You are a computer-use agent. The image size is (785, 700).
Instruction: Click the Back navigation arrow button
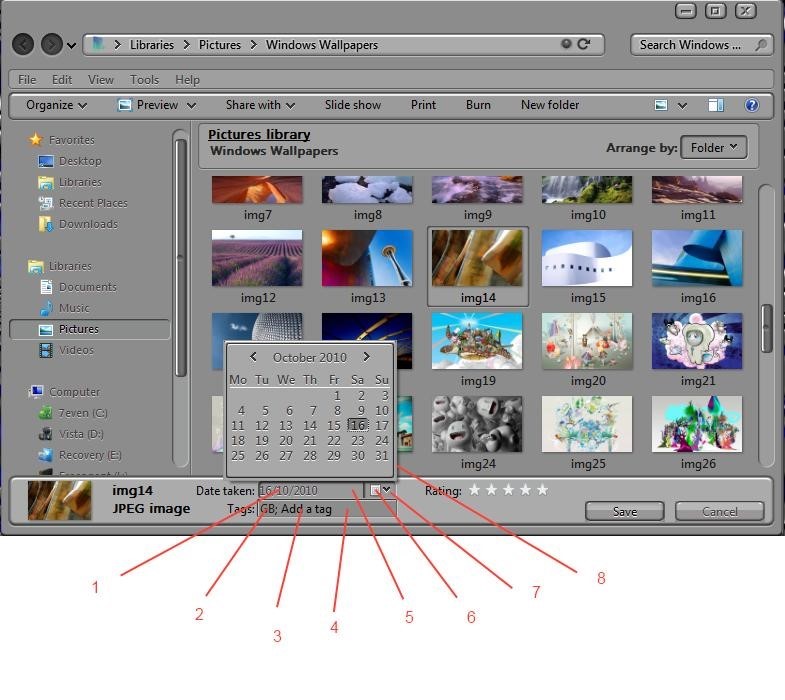[24, 45]
